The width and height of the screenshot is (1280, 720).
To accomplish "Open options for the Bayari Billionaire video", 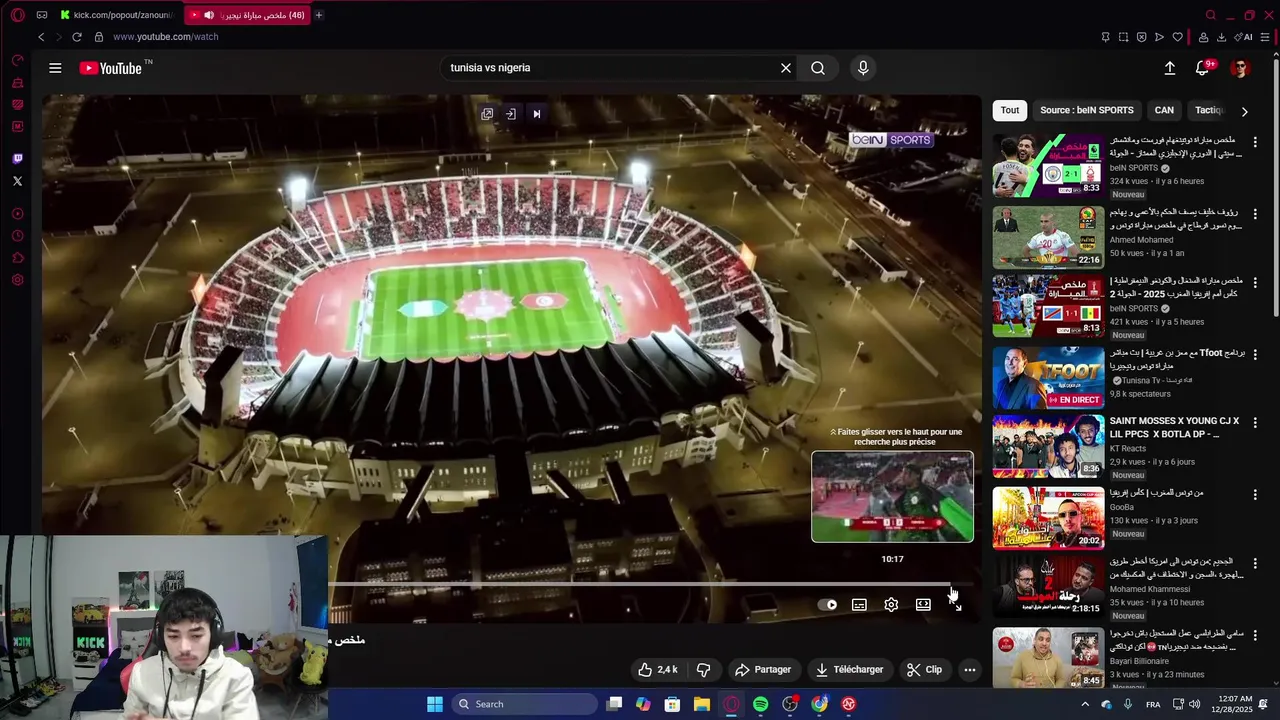I will click(x=1255, y=635).
